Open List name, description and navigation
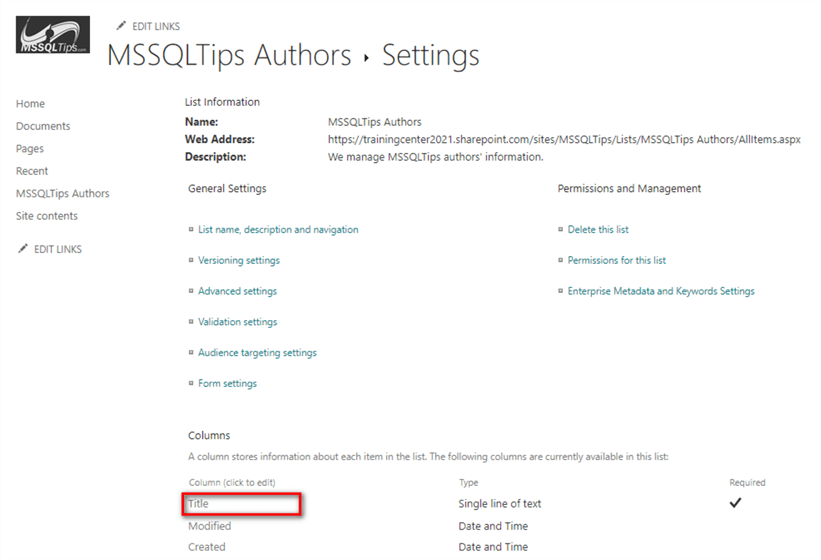The height and width of the screenshot is (560, 821). 278,230
